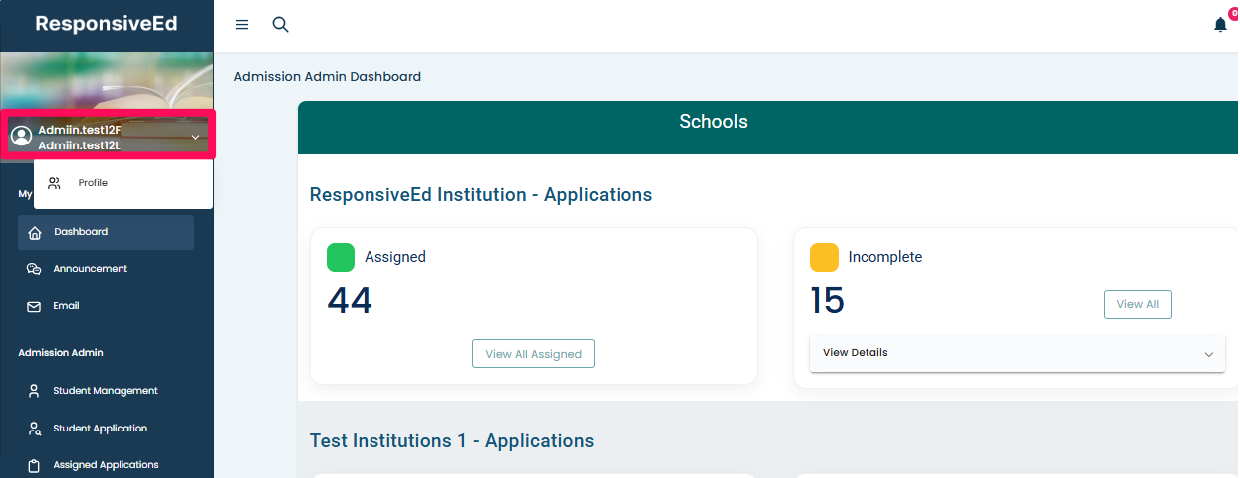The height and width of the screenshot is (478, 1240).
Task: Select Profile from the user menu
Action: pos(93,183)
